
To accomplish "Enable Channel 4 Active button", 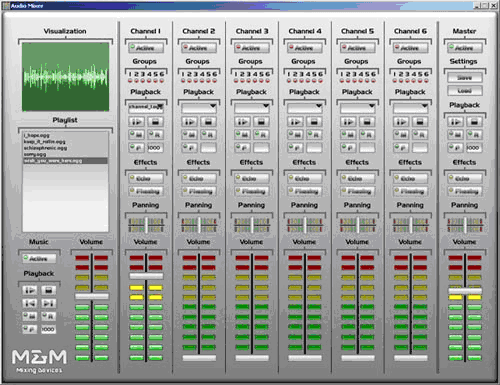I will click(x=305, y=48).
